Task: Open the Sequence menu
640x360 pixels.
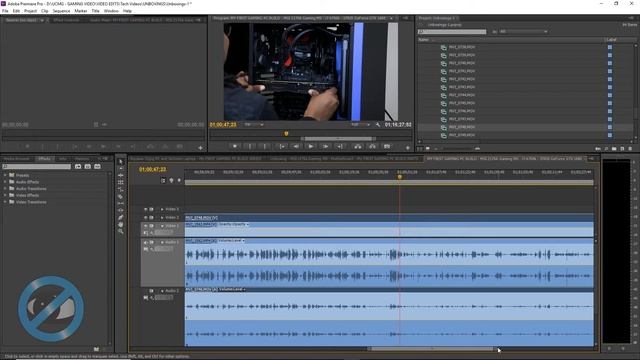Action: (x=62, y=11)
